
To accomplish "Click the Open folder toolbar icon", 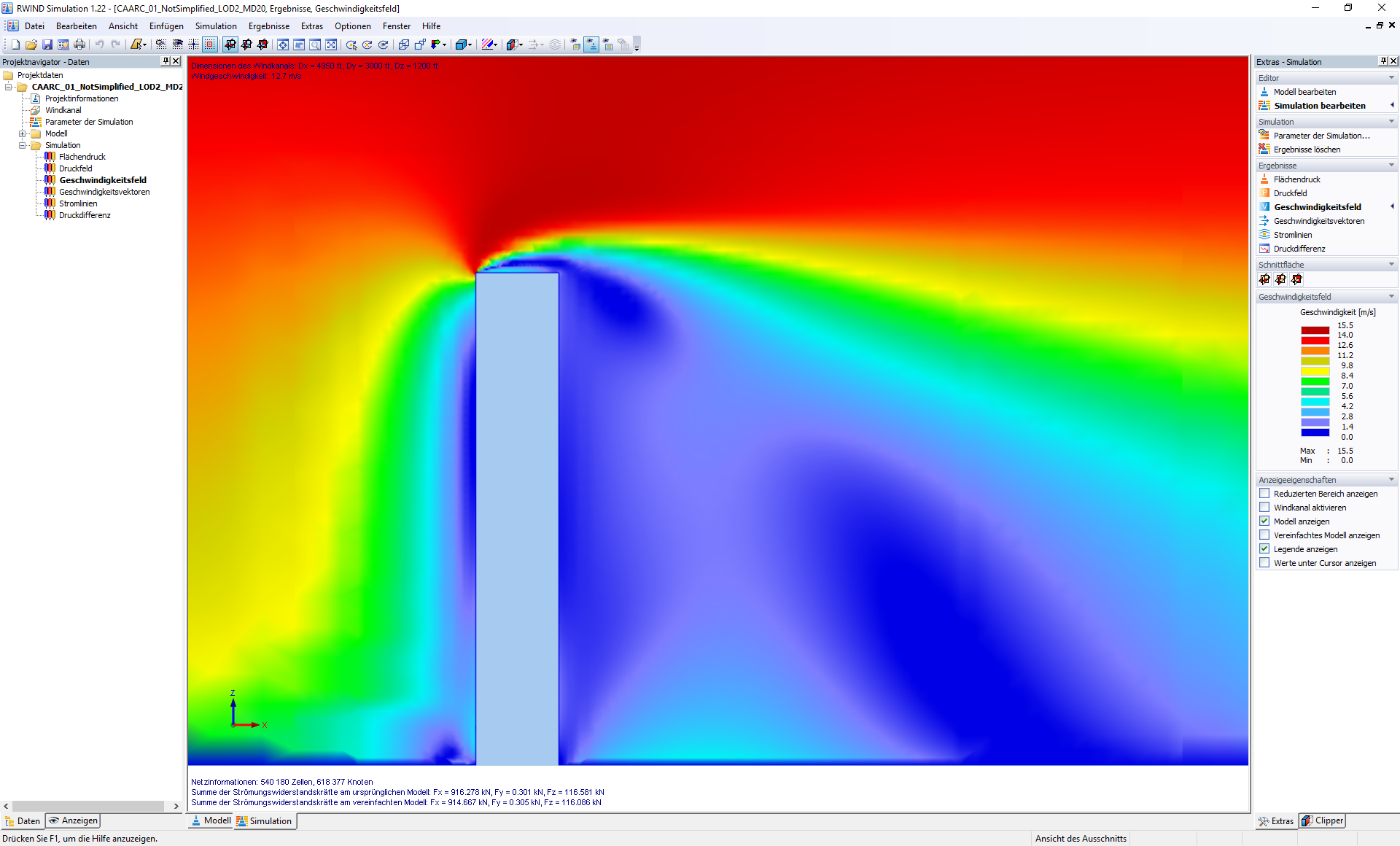I will 31,44.
